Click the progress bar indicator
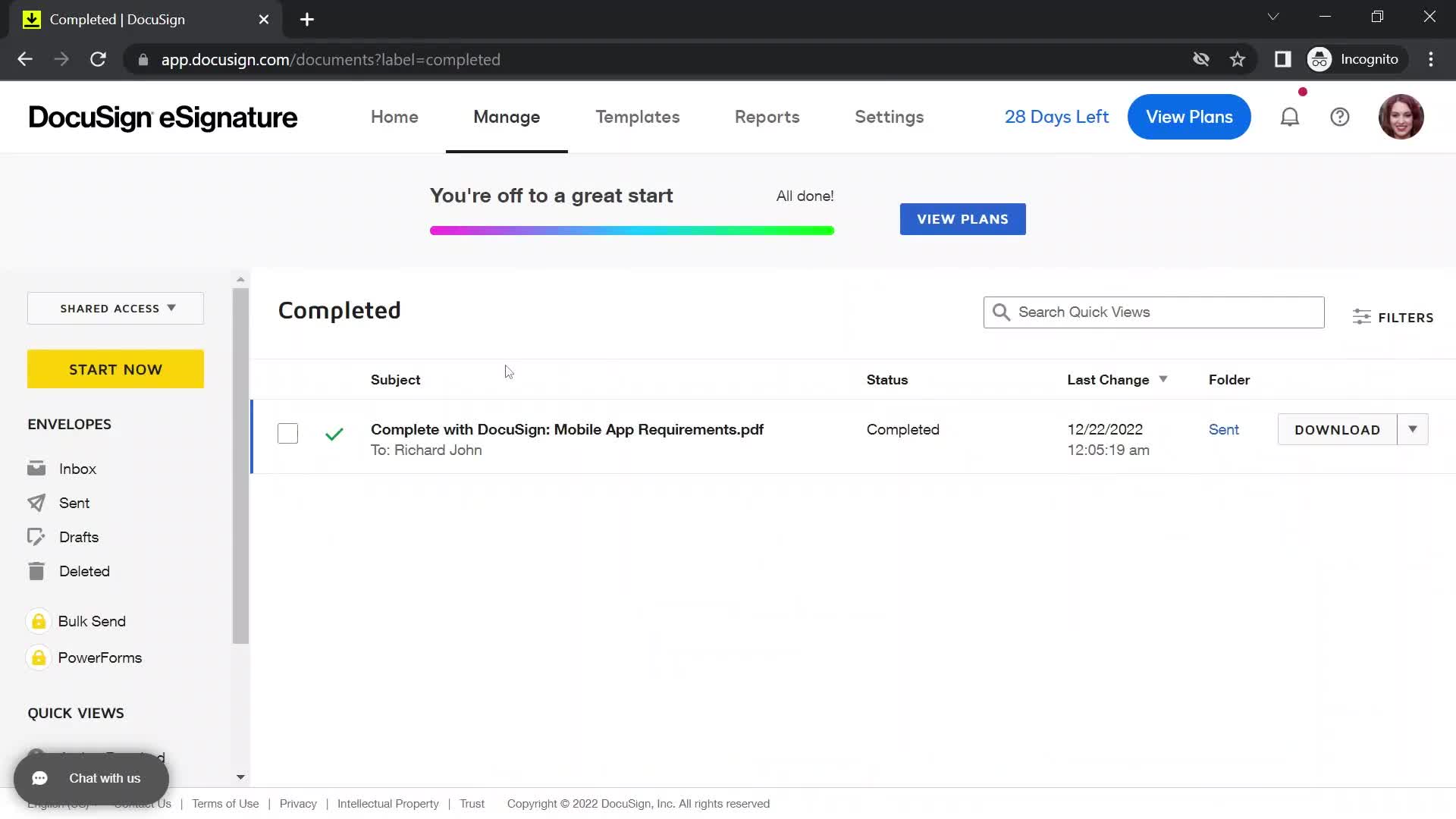The width and height of the screenshot is (1456, 819). click(x=632, y=230)
